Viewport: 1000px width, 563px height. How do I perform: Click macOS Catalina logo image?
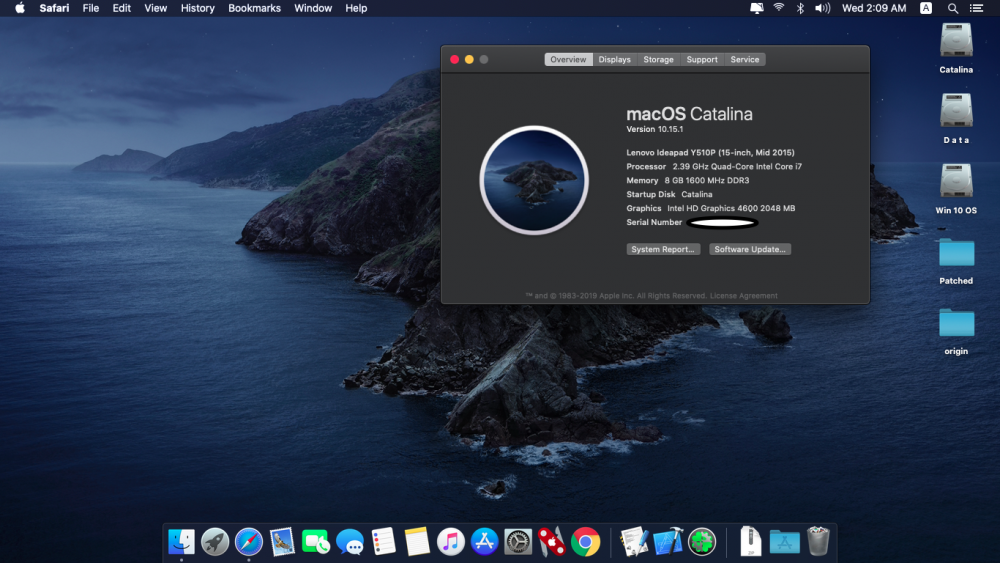coord(534,180)
